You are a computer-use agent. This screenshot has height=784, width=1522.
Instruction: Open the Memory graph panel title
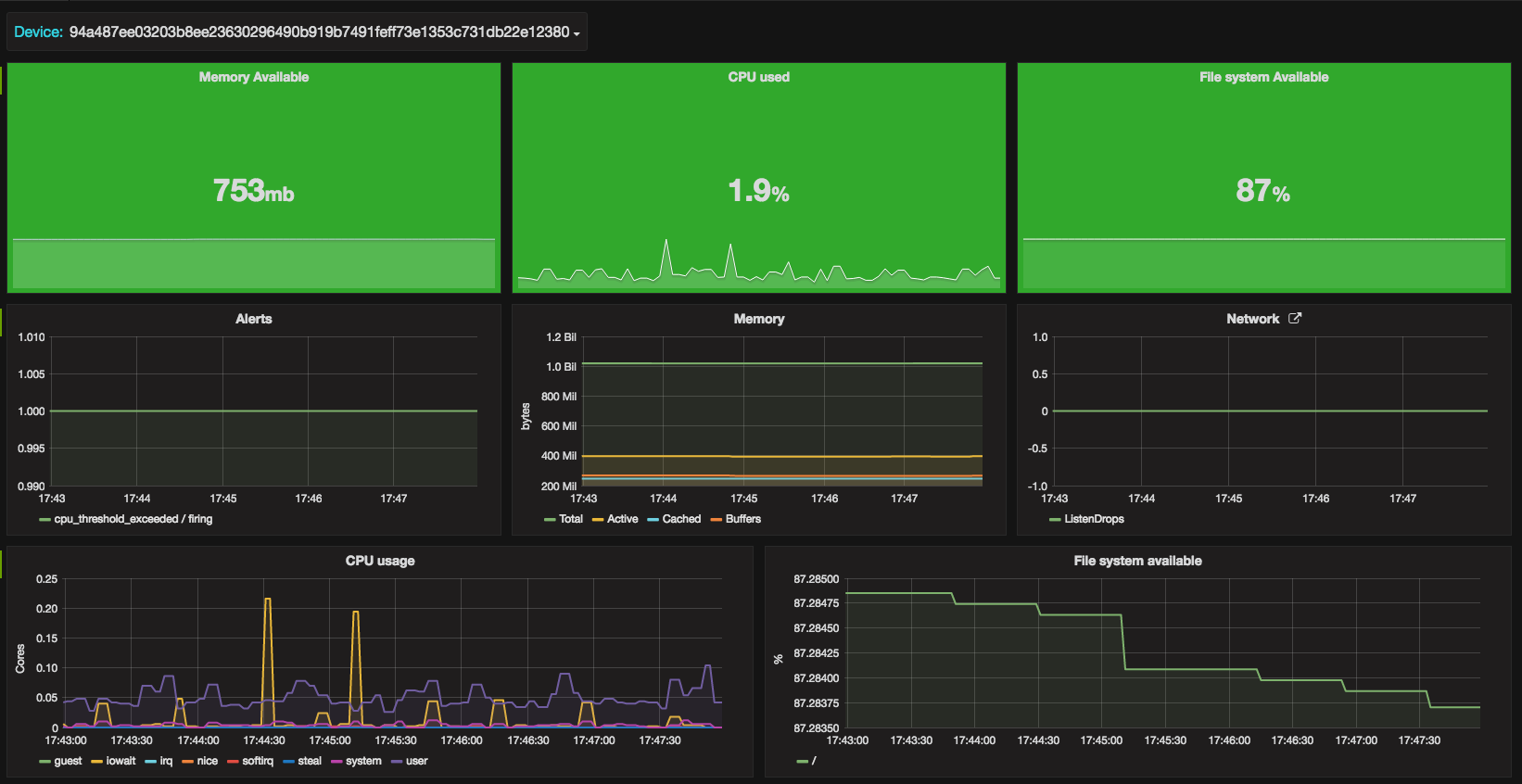(758, 319)
